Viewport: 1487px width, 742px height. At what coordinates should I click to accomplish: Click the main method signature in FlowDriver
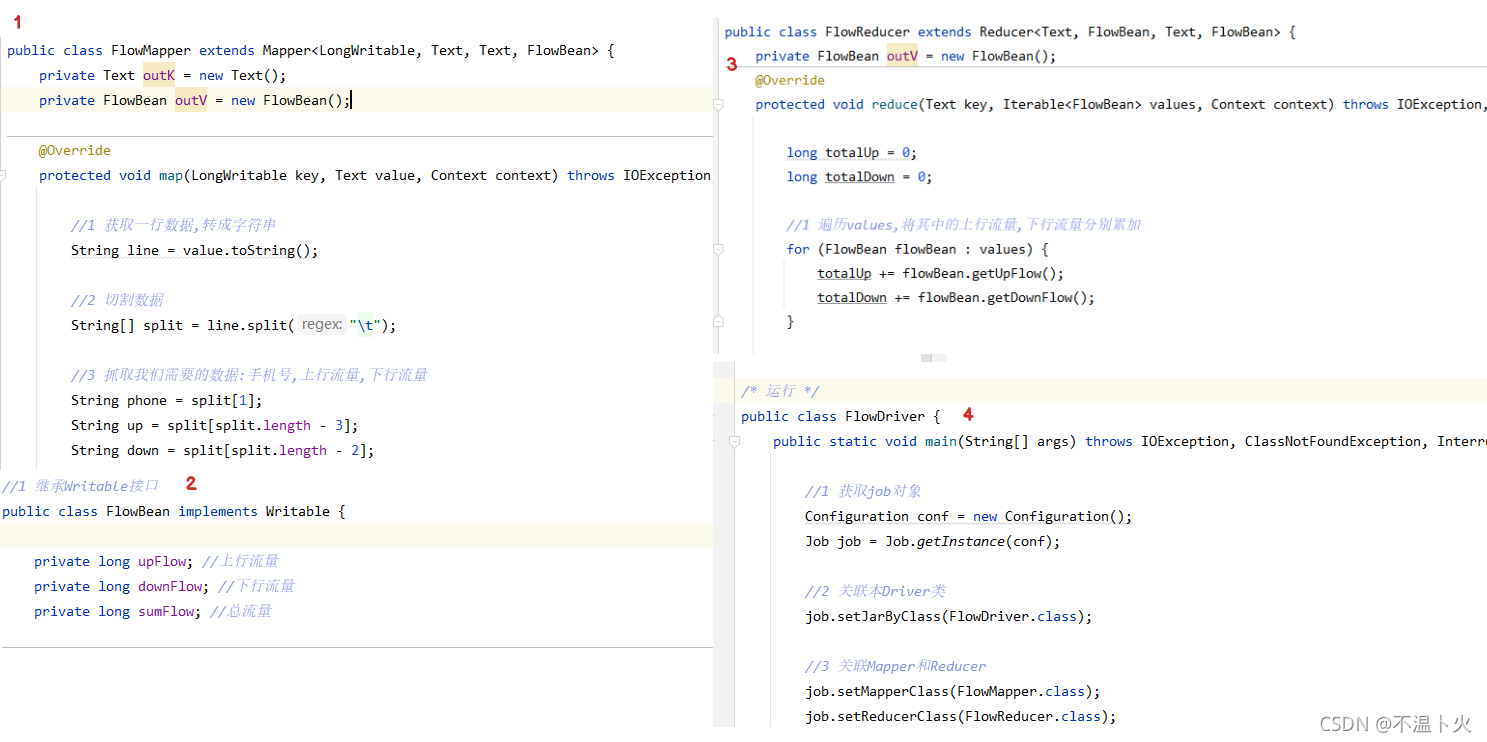pyautogui.click(x=1130, y=441)
